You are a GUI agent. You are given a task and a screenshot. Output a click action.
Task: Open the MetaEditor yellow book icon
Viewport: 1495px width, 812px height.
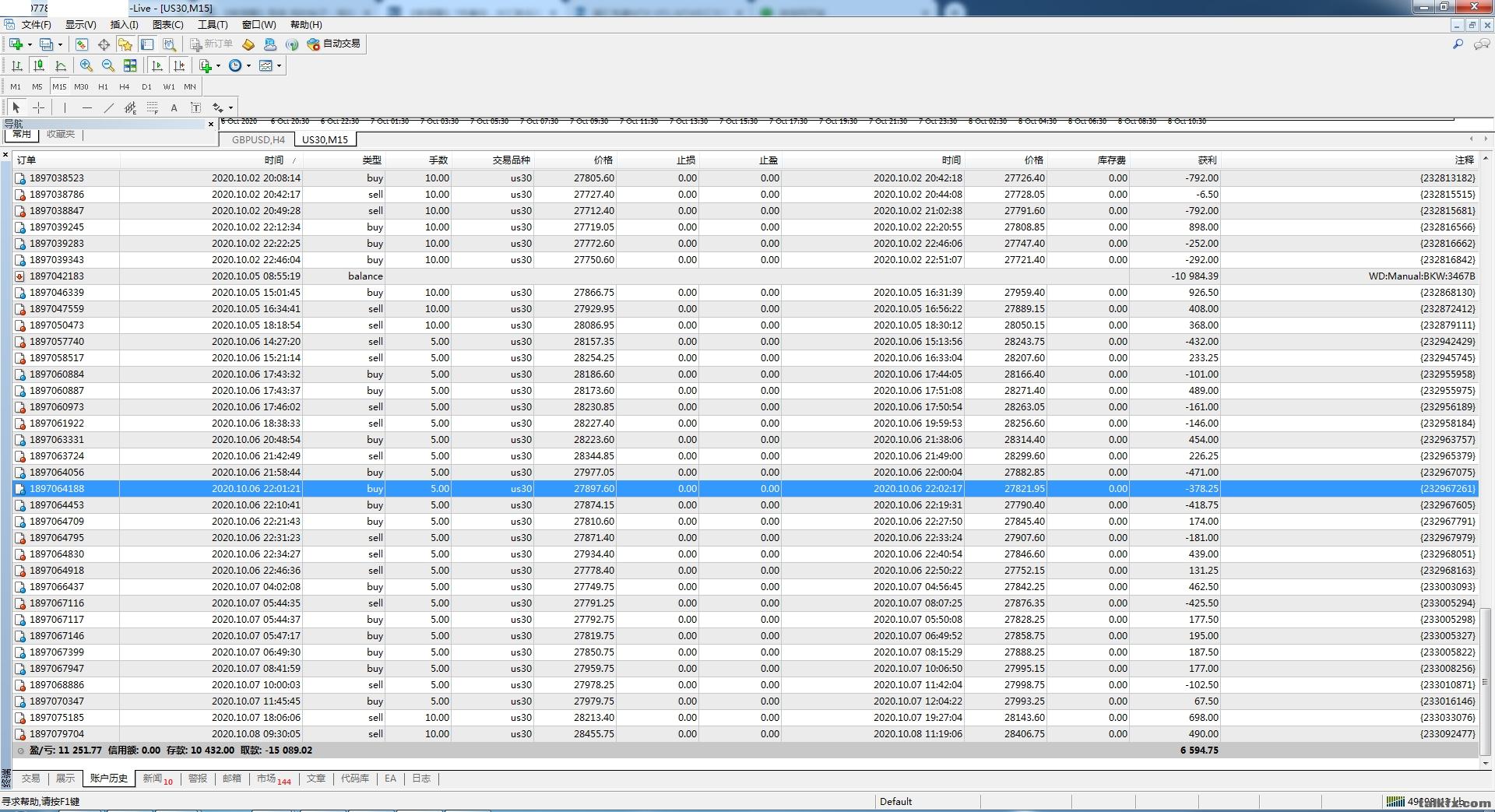click(x=248, y=44)
